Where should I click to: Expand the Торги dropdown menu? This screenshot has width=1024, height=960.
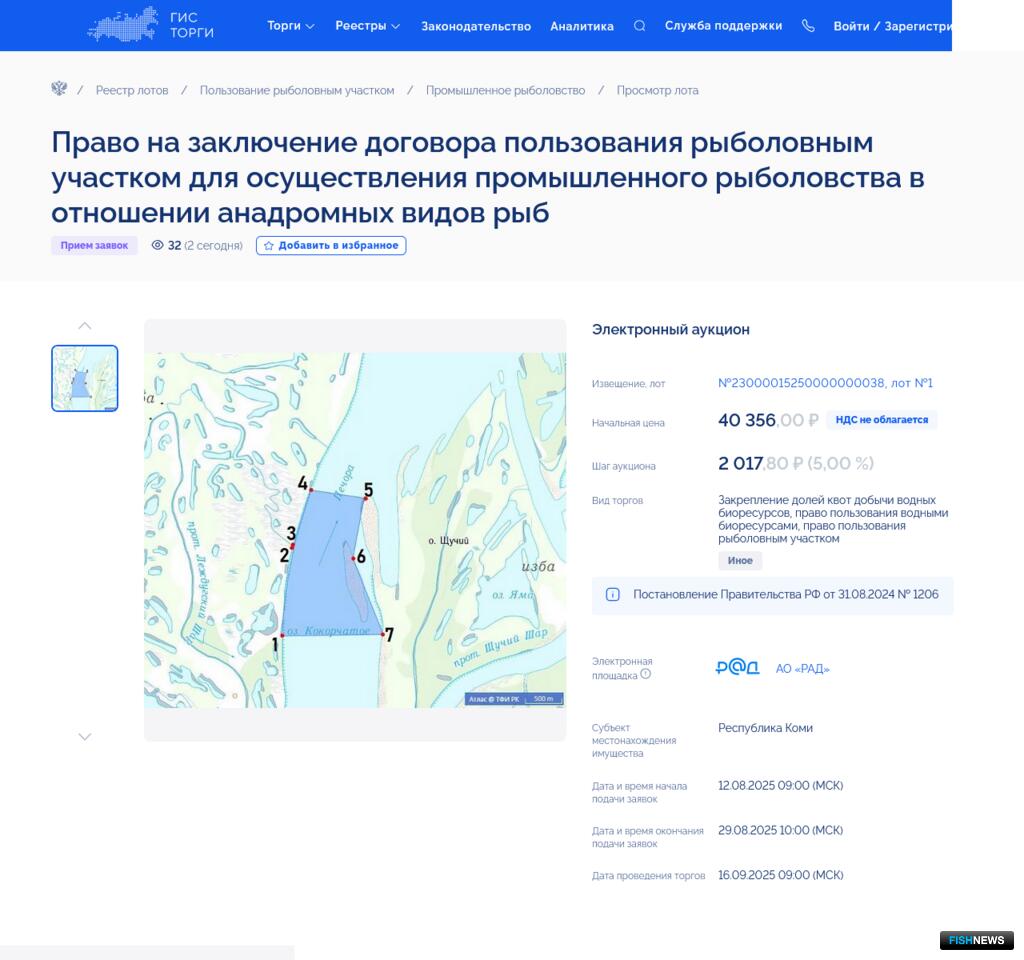(290, 26)
